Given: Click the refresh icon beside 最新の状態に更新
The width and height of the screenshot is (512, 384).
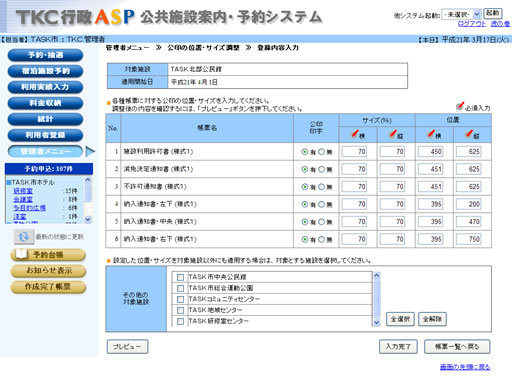Looking at the screenshot, I should click(x=24, y=237).
